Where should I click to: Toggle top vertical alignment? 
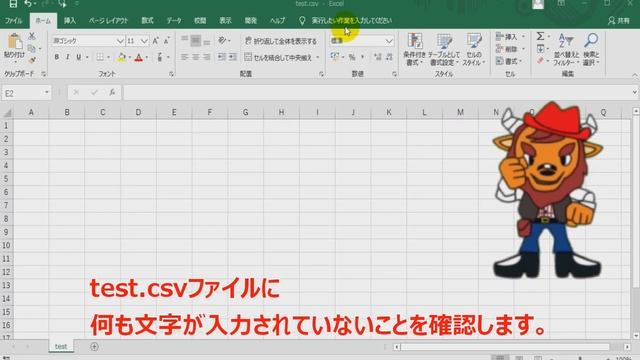[184, 40]
